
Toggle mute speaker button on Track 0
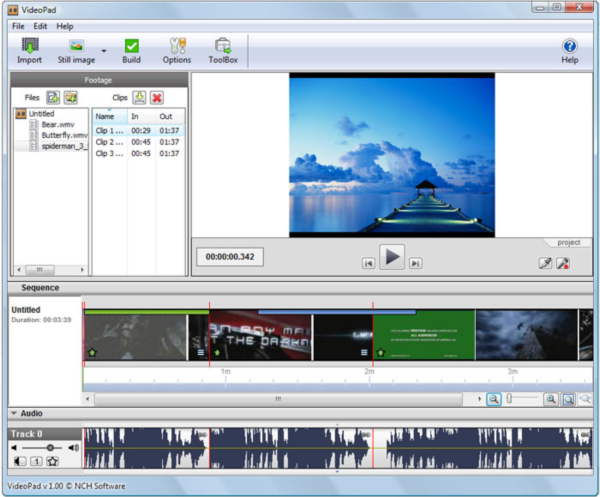[x=19, y=461]
